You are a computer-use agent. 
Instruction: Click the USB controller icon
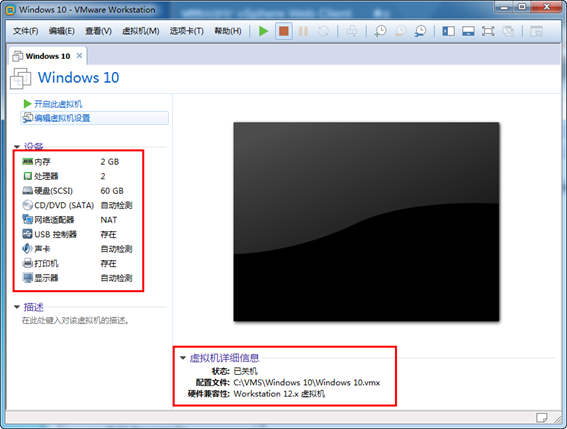pyautogui.click(x=27, y=234)
